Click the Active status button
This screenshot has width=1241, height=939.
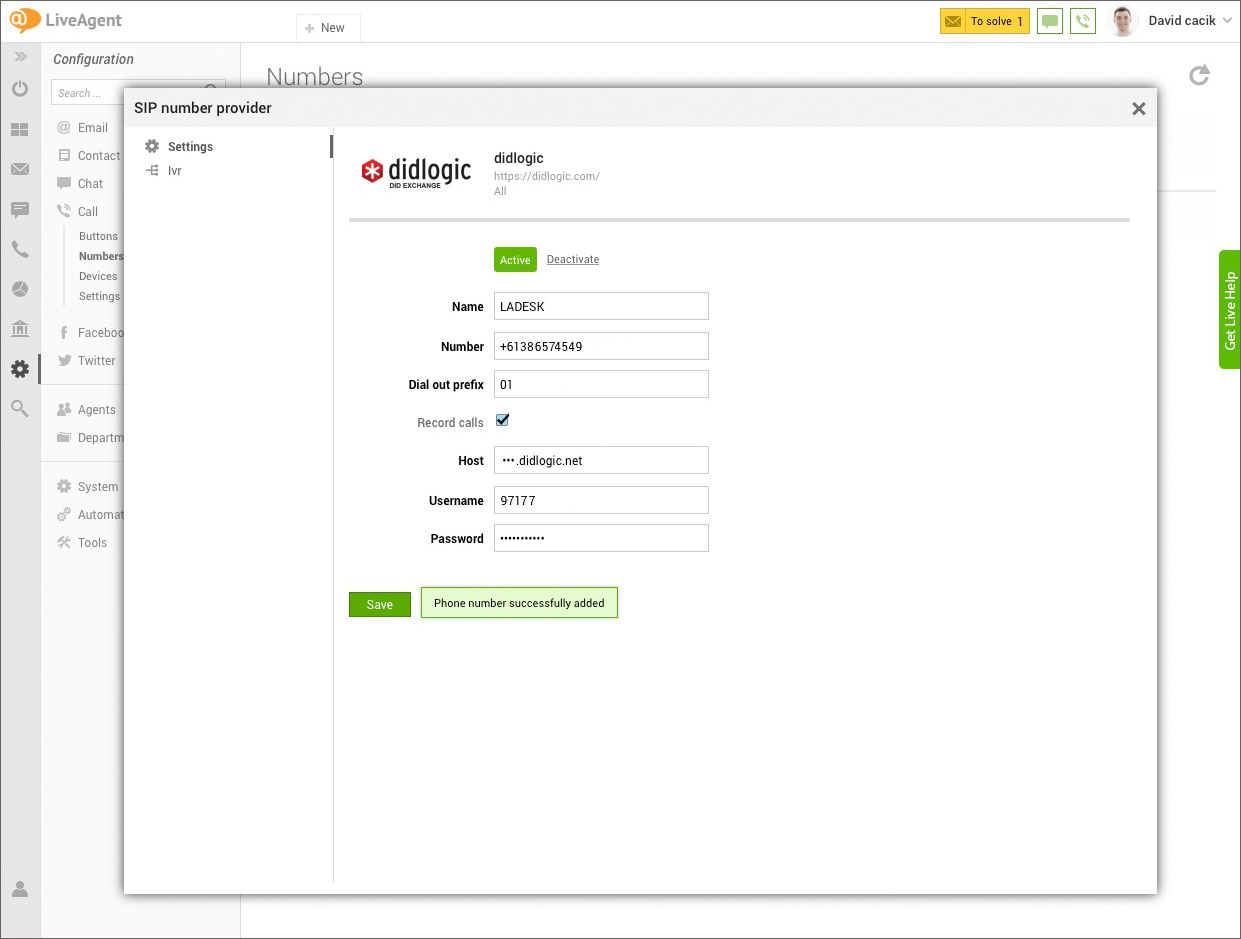tap(515, 260)
